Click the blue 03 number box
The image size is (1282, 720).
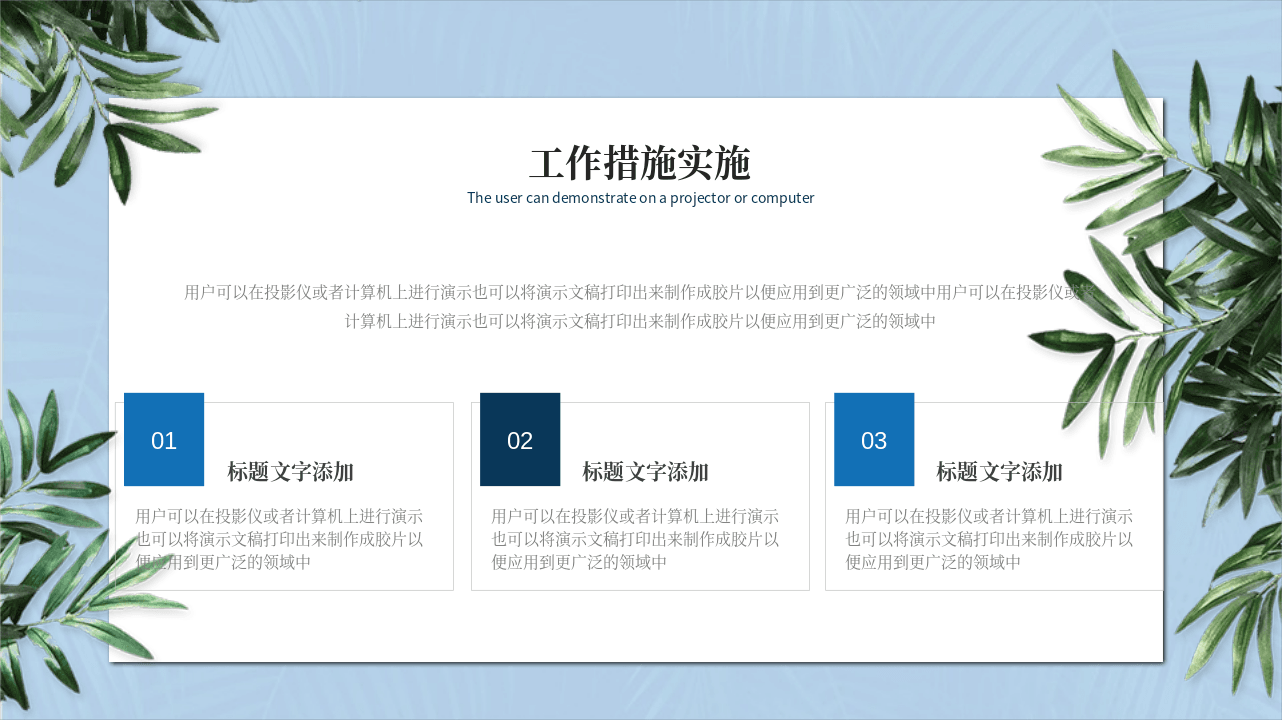[x=874, y=440]
